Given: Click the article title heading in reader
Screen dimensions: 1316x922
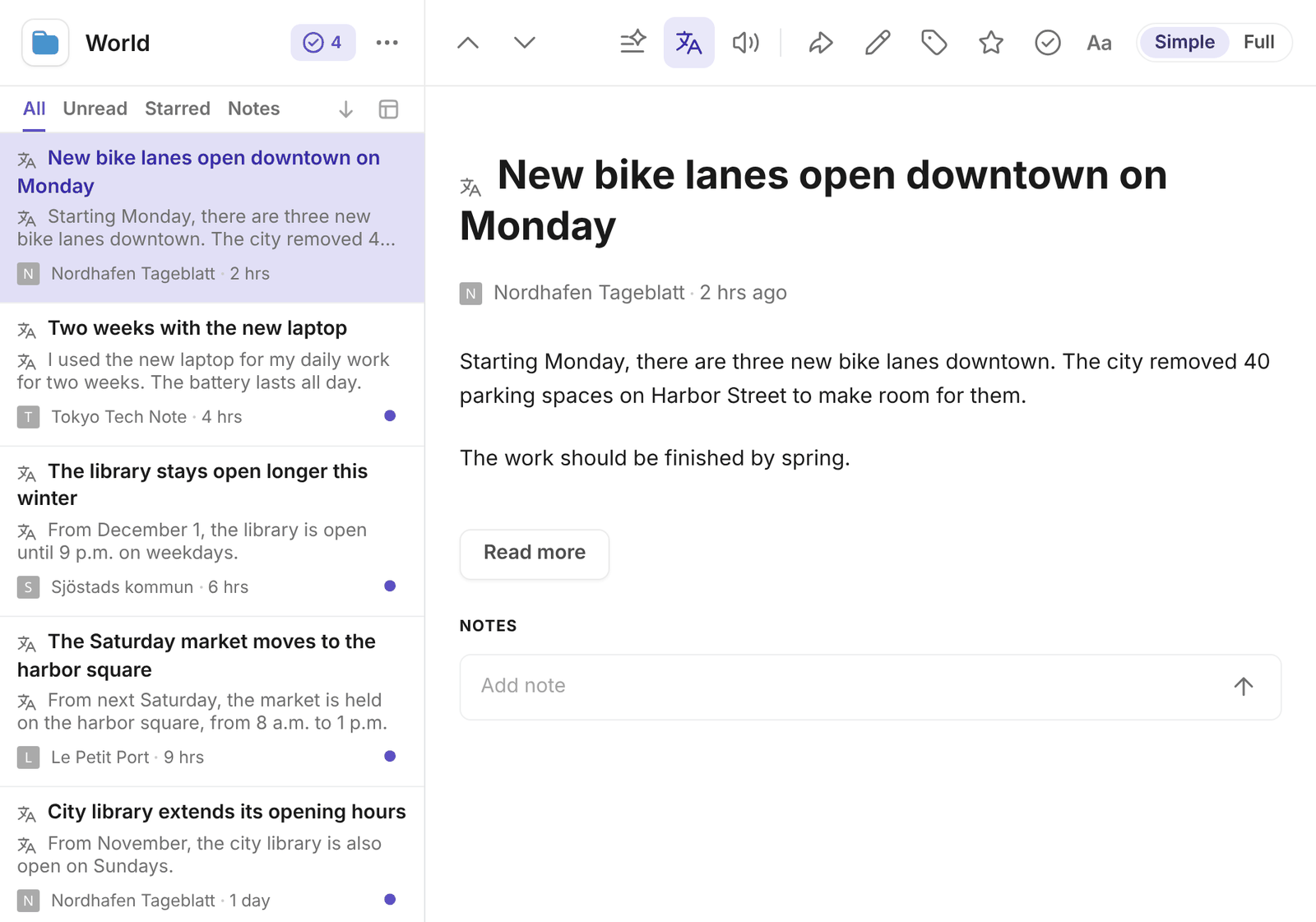Looking at the screenshot, I should pyautogui.click(x=813, y=200).
